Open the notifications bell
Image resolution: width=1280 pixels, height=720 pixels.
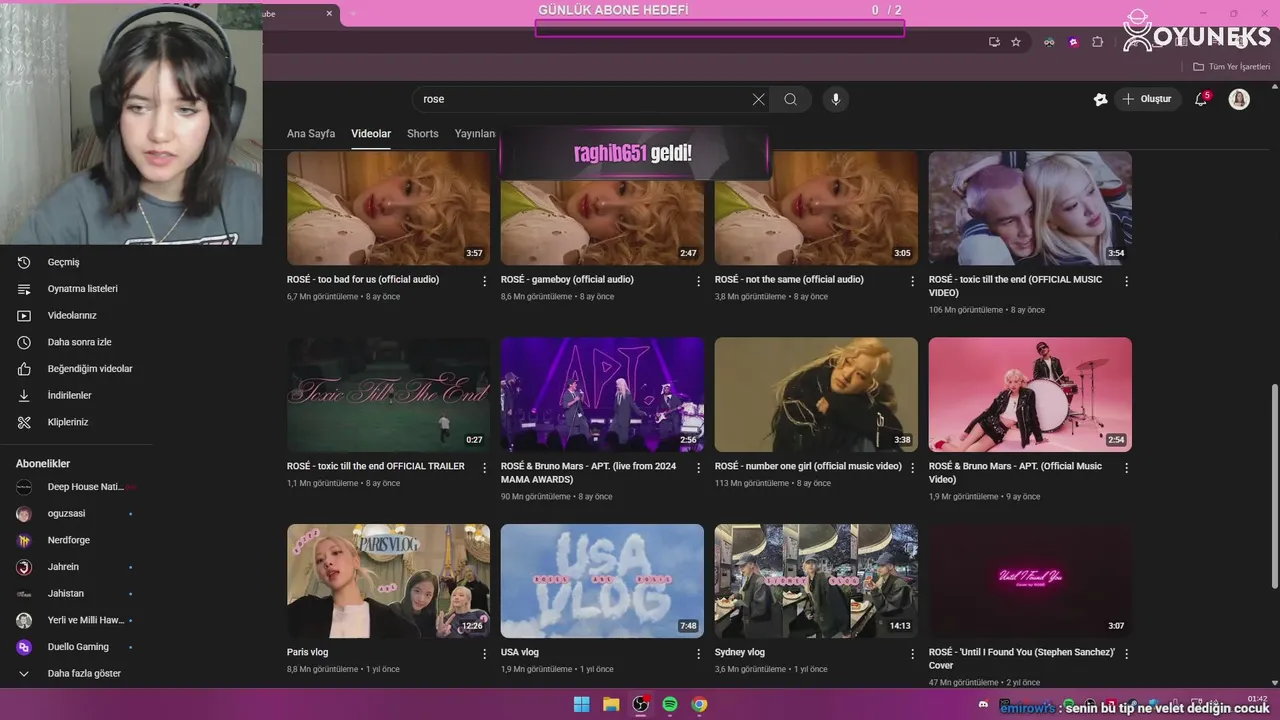[1202, 99]
